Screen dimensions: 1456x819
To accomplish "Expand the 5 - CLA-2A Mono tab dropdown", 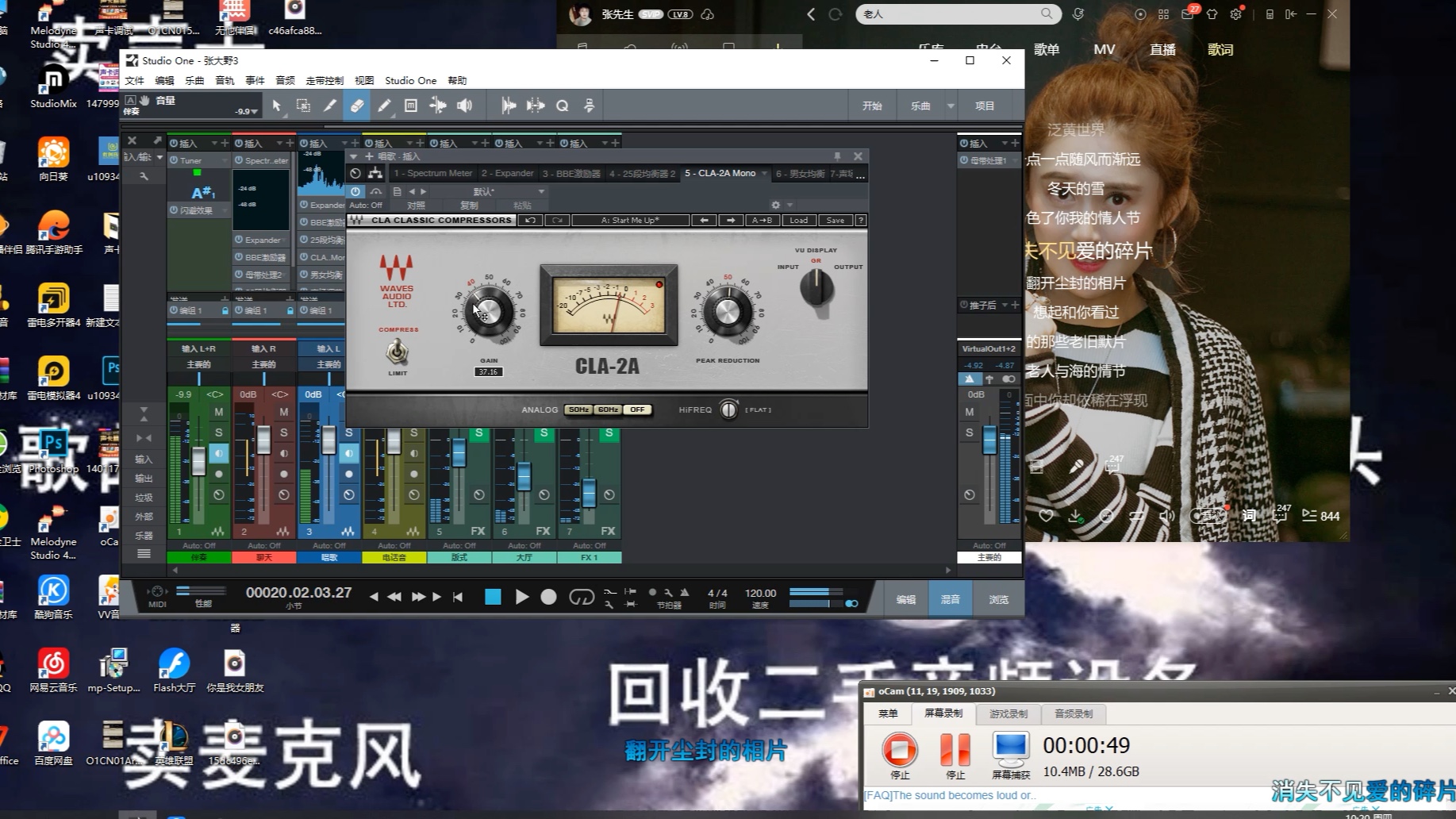I will (x=764, y=173).
